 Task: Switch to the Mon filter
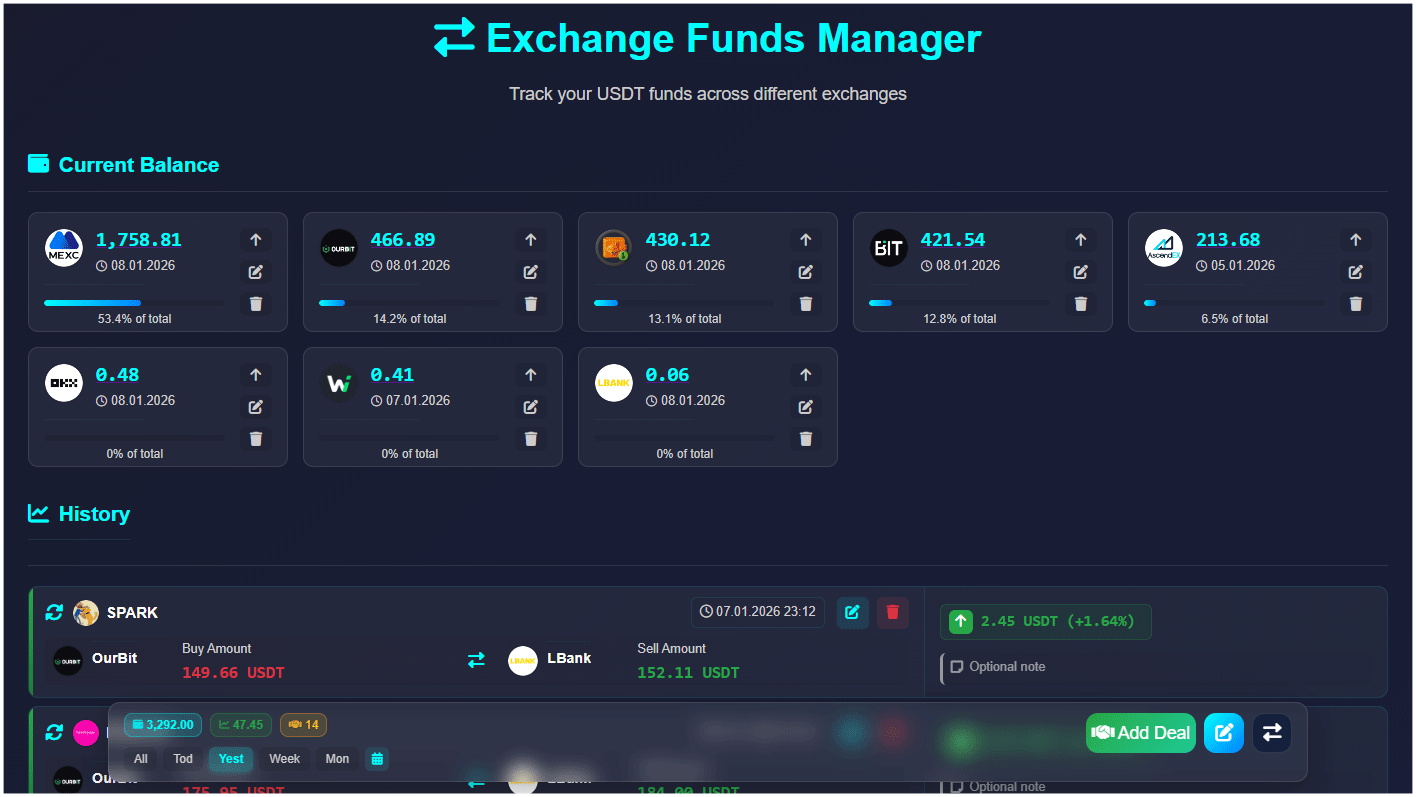[x=337, y=759]
